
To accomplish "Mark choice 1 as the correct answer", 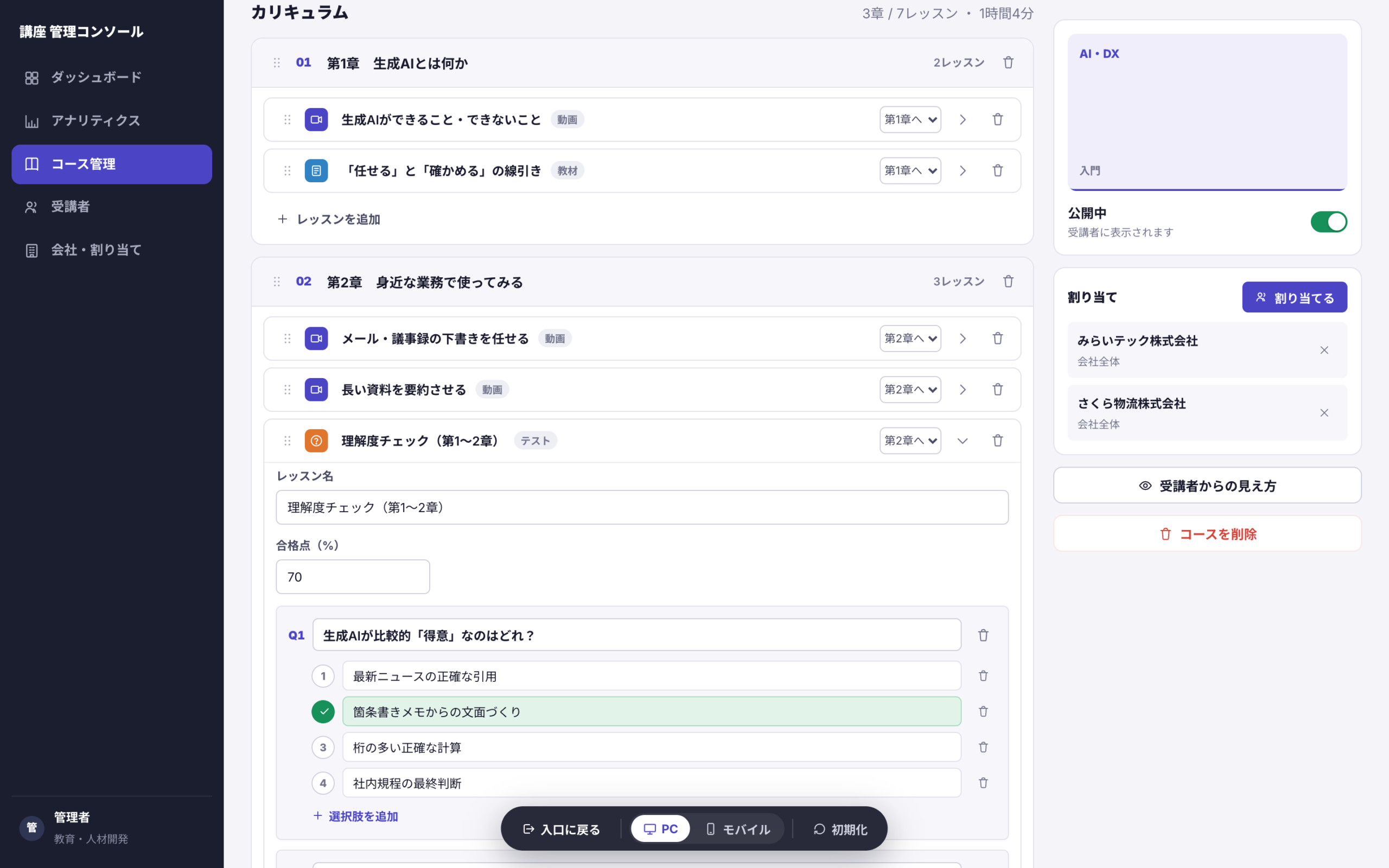I will (x=323, y=676).
